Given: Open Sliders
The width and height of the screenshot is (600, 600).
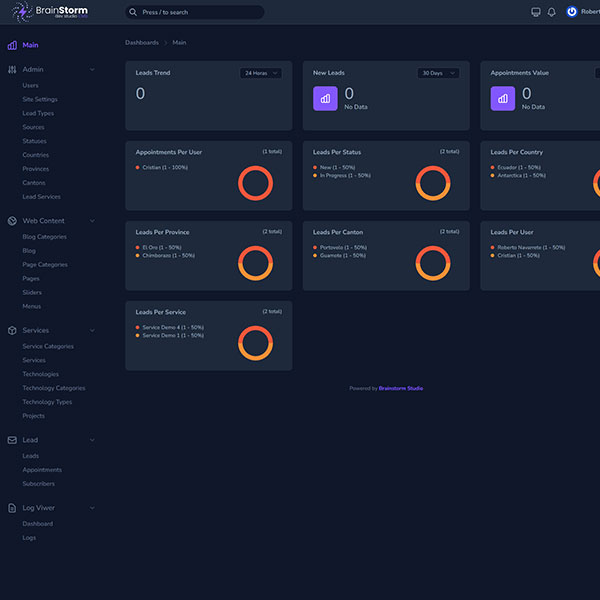Looking at the screenshot, I should point(32,292).
